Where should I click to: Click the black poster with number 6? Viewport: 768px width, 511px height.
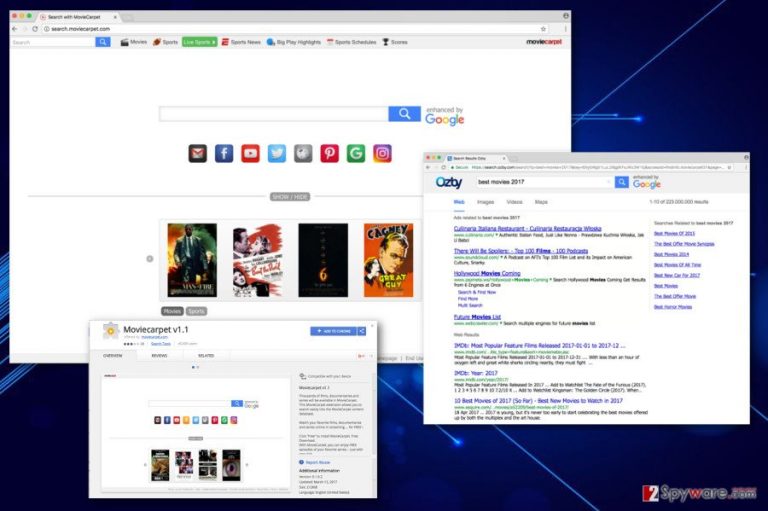(x=323, y=260)
